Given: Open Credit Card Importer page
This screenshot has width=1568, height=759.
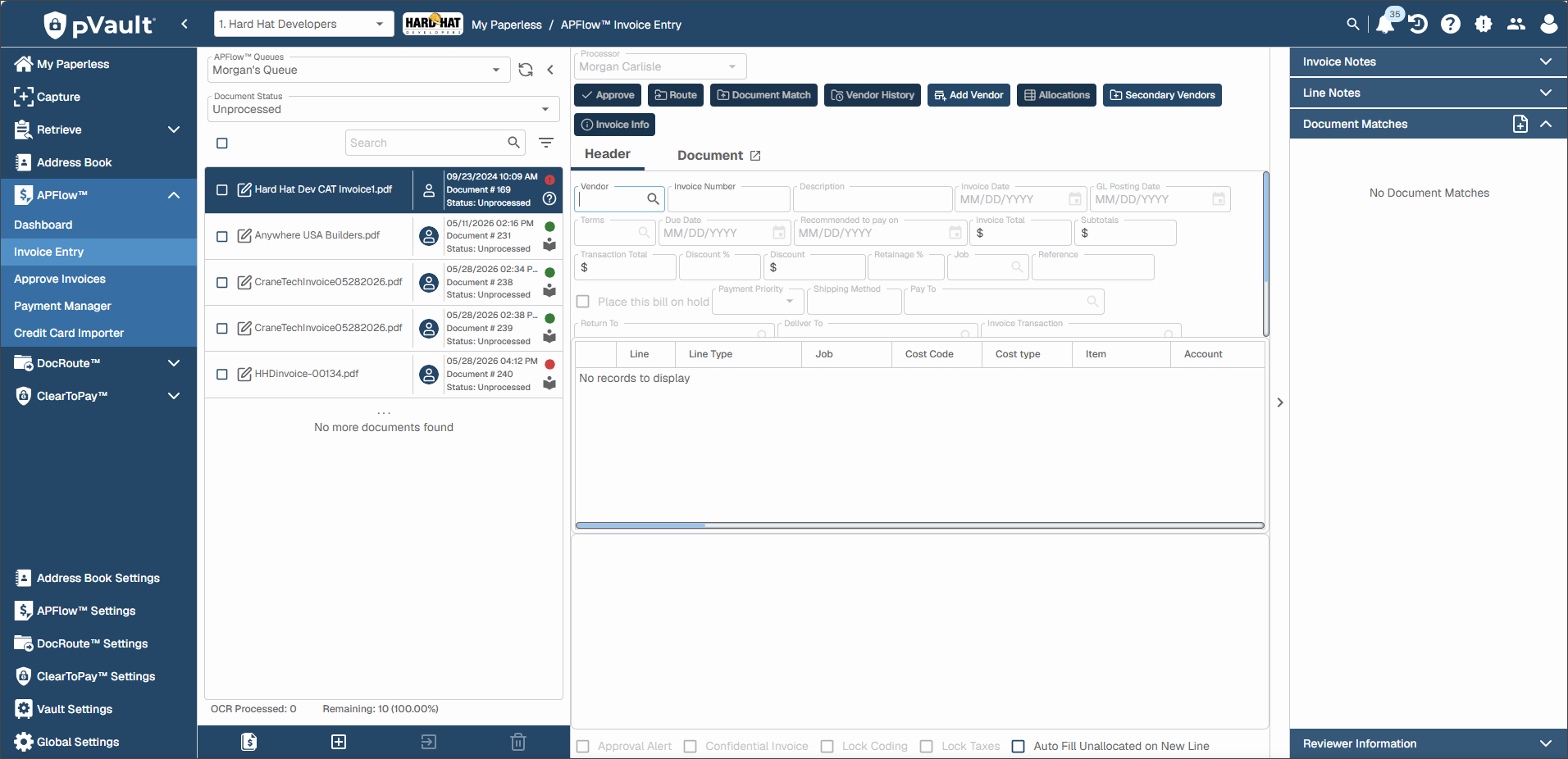Looking at the screenshot, I should point(98,333).
